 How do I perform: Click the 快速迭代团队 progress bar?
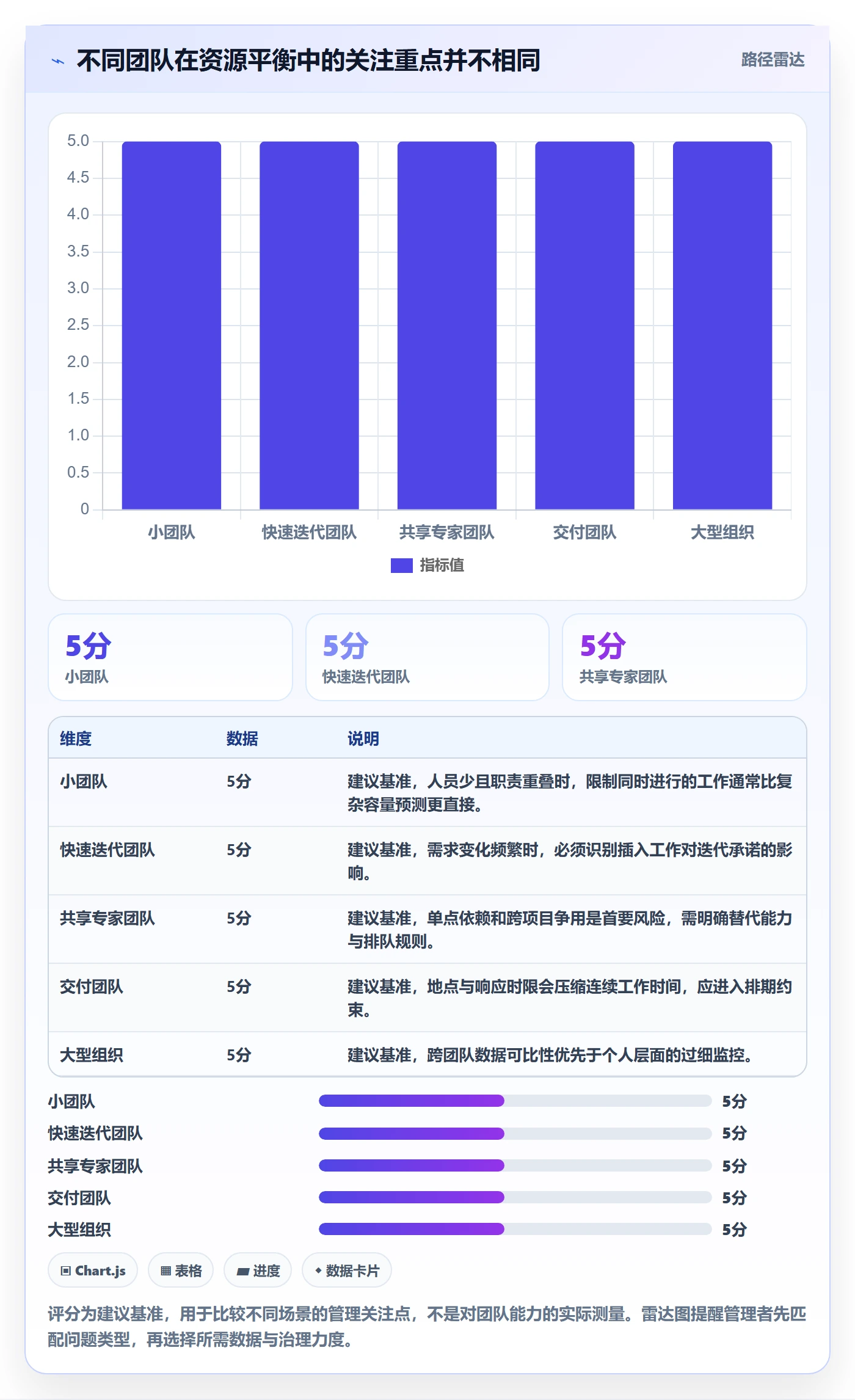coord(515,1134)
